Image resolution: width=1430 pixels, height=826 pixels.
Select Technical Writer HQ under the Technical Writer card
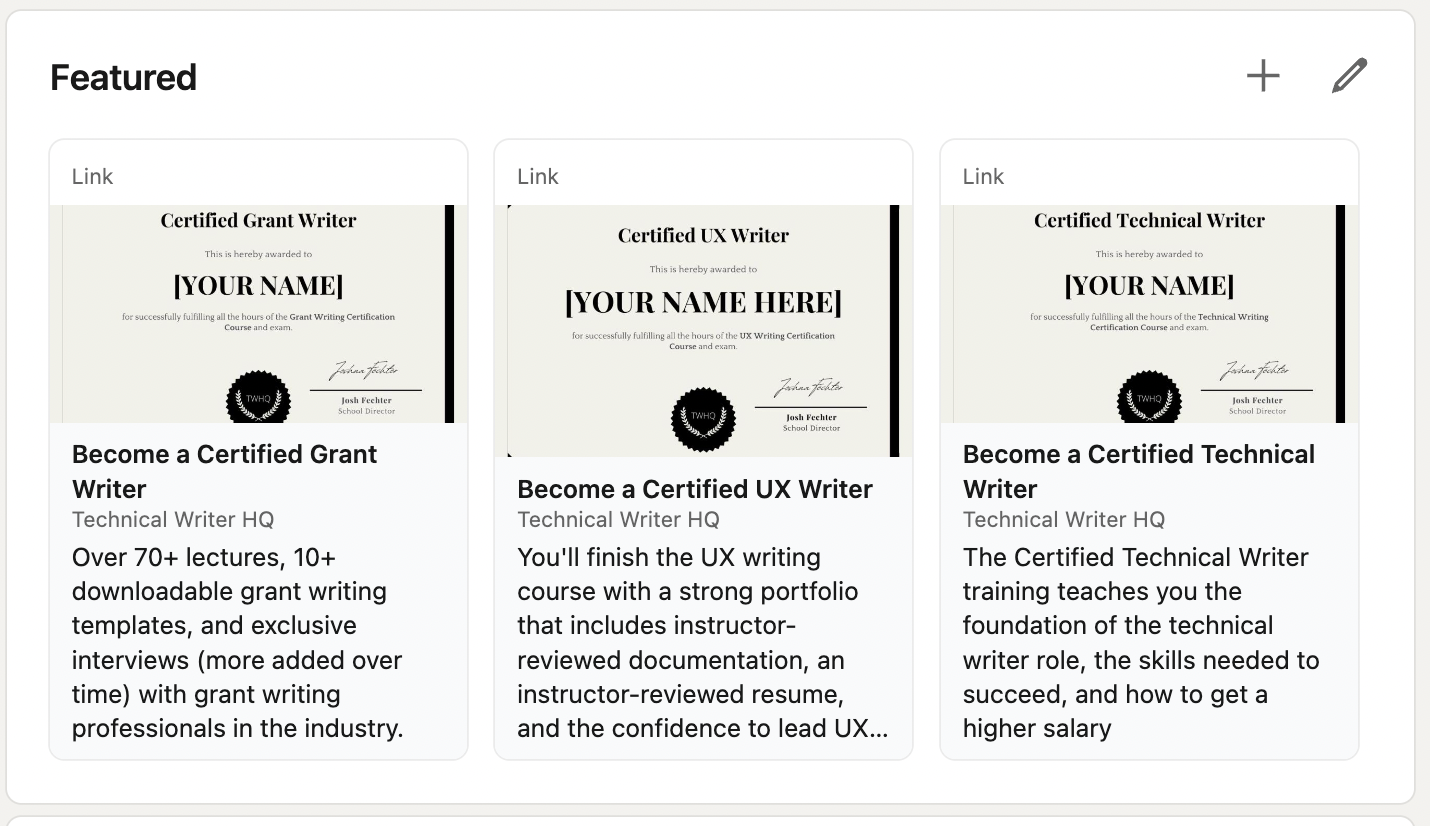(x=1062, y=519)
